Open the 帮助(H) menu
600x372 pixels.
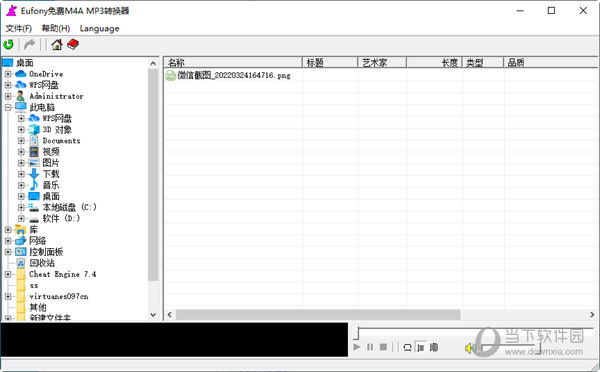56,28
